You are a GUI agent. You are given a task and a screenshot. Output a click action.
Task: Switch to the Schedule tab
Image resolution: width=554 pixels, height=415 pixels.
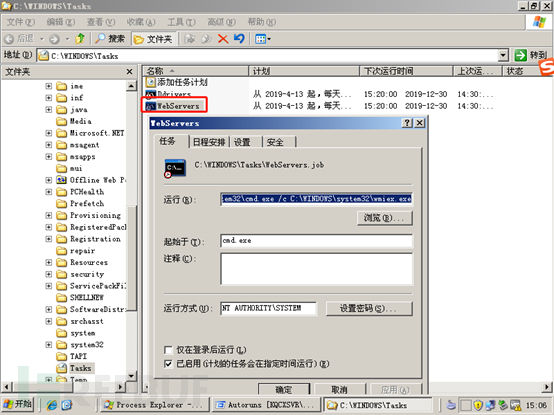click(x=209, y=142)
